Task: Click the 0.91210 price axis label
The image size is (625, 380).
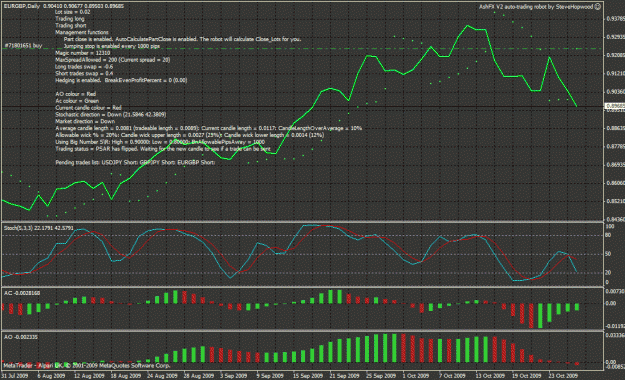Action: coord(615,74)
